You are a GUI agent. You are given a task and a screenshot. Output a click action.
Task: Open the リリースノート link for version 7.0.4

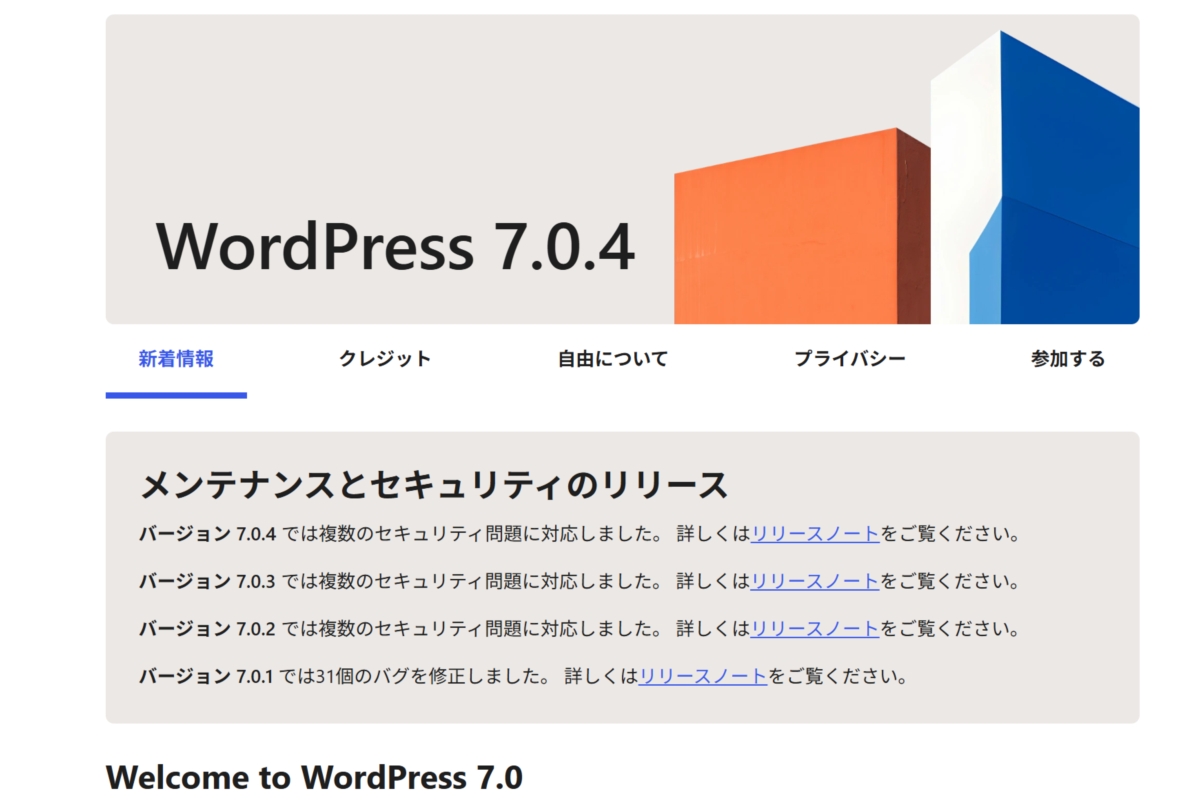815,534
